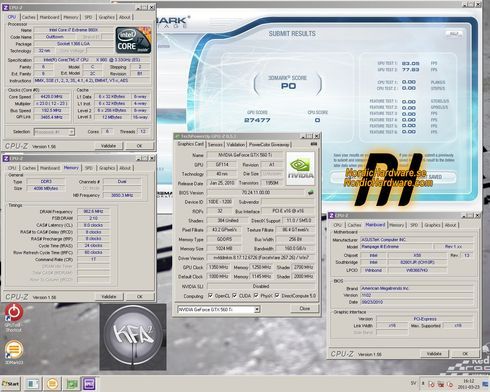This screenshot has width=490, height=392.
Task: Click the DRAM Frequency value in memory window
Action: pyautogui.click(x=93, y=211)
